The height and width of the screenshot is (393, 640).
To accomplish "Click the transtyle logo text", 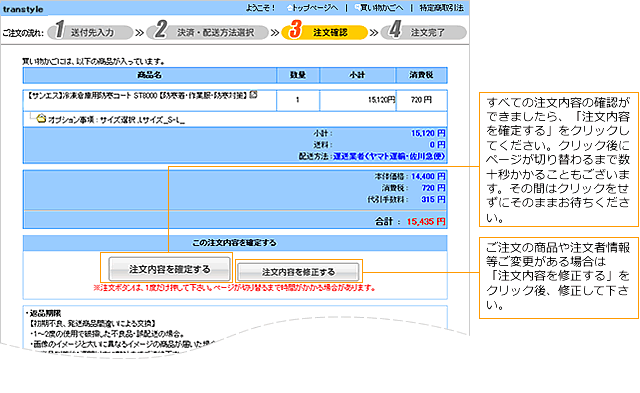I will [23, 9].
